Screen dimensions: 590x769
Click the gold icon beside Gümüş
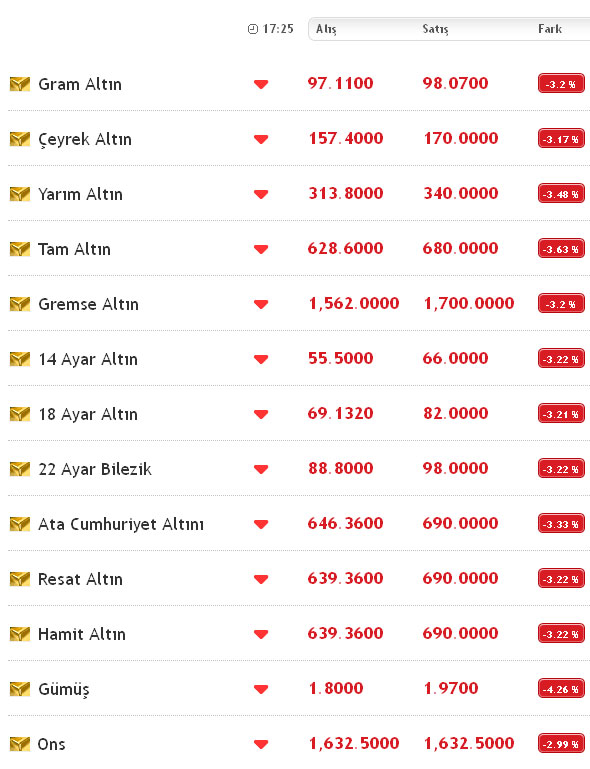[x=20, y=689]
